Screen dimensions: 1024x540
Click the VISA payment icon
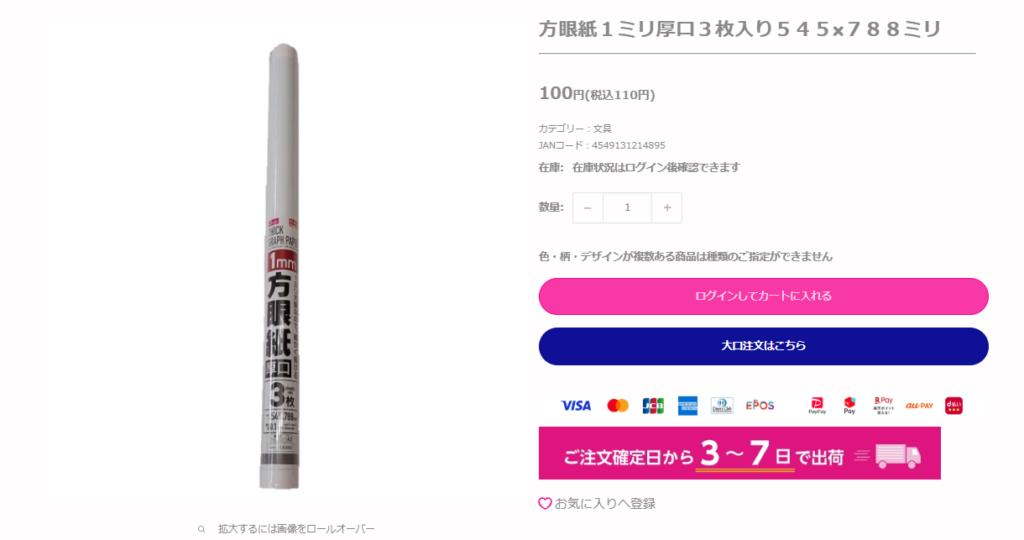576,405
